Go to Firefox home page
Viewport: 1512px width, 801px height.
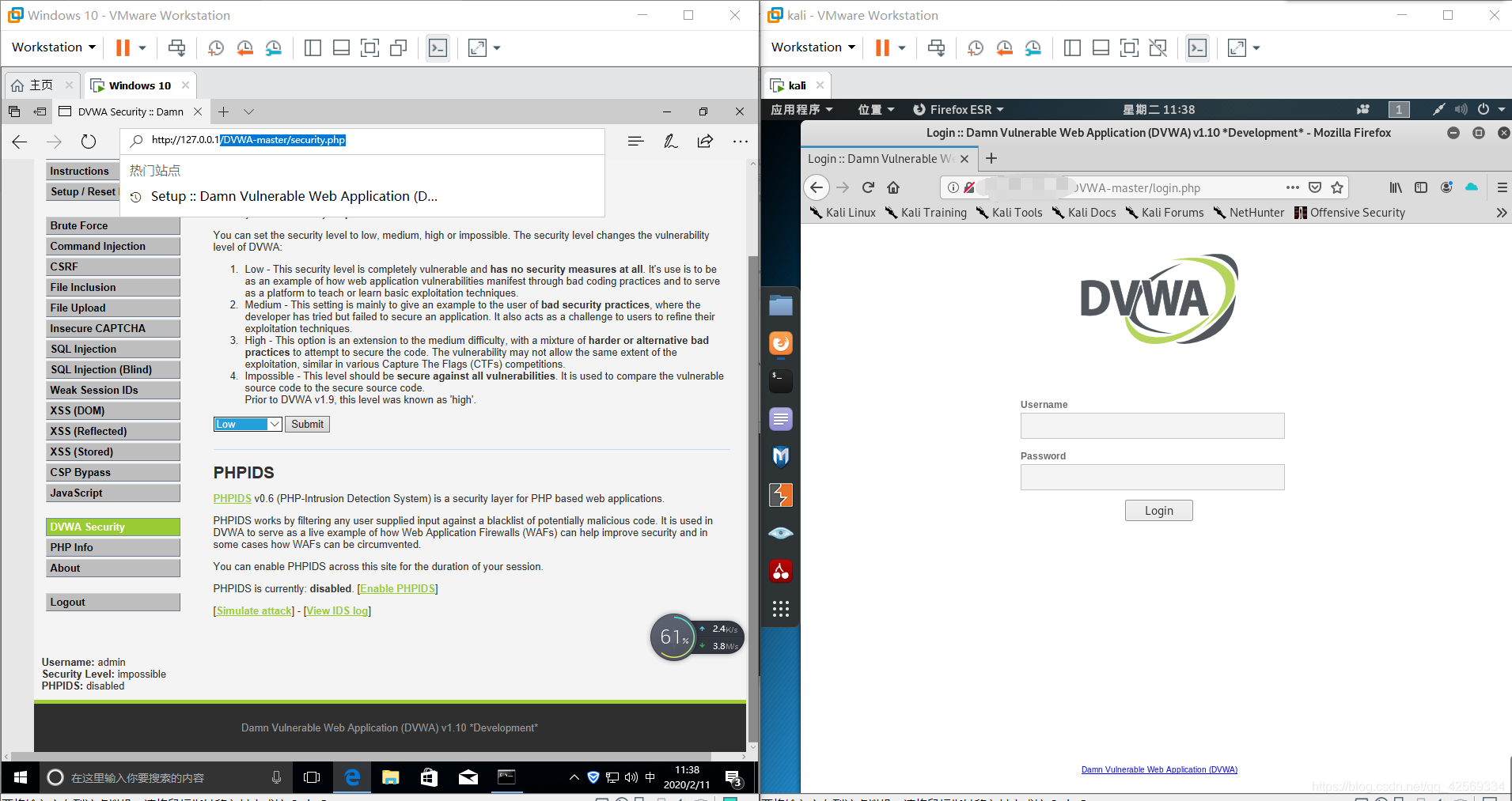click(x=893, y=187)
